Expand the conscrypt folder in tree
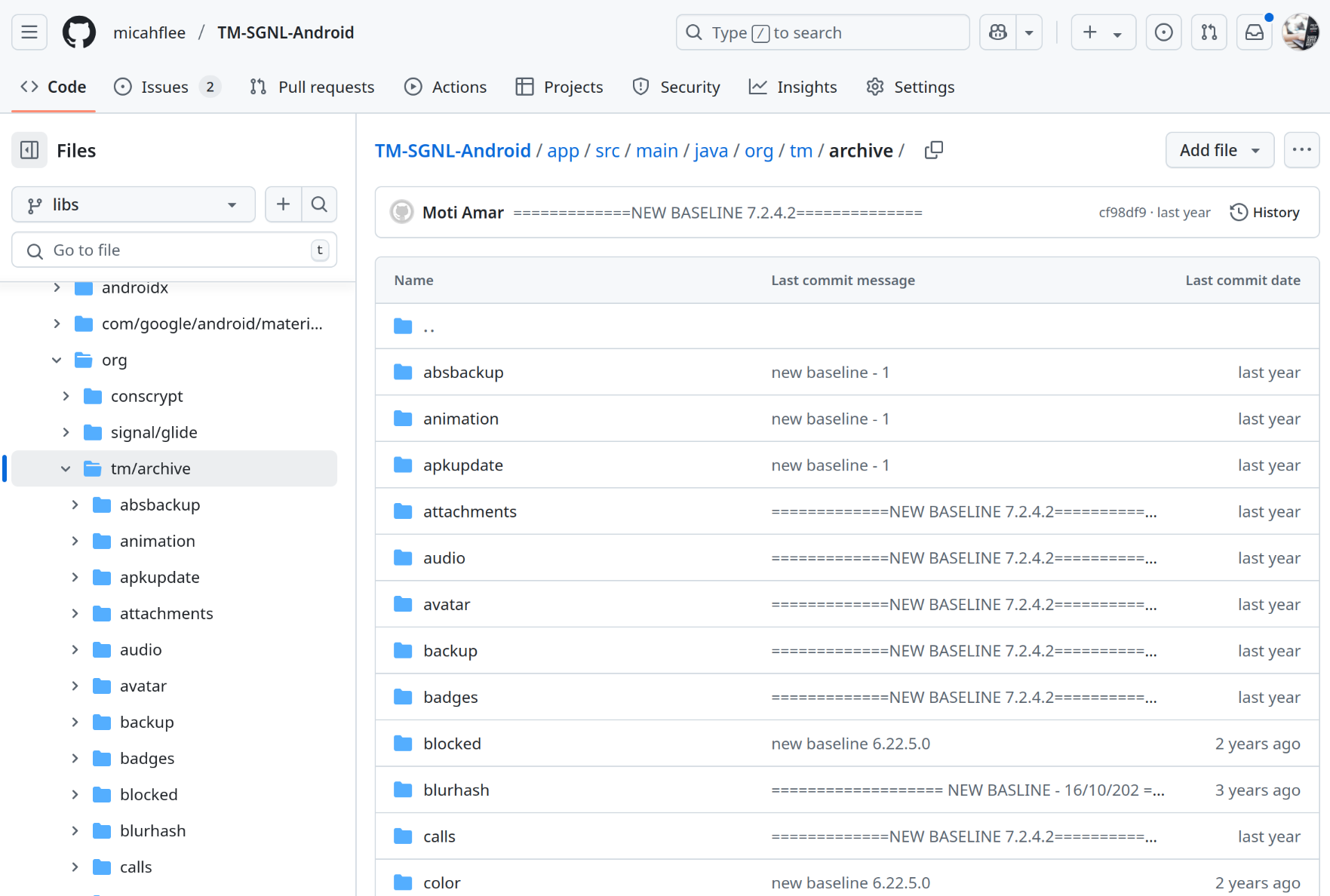This screenshot has height=896, width=1330. pyautogui.click(x=66, y=396)
